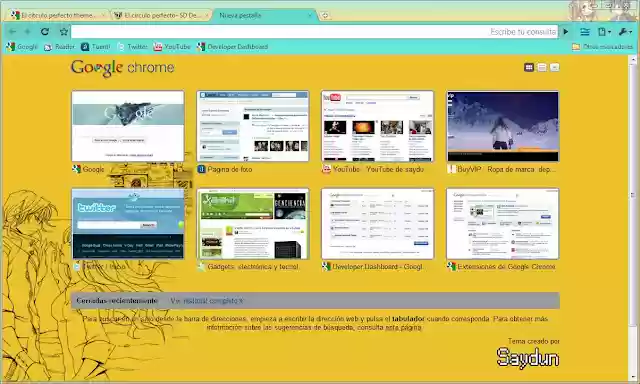
Task: Switch to the 'El circulo perfecto- SD De...' tab
Action: click(161, 16)
